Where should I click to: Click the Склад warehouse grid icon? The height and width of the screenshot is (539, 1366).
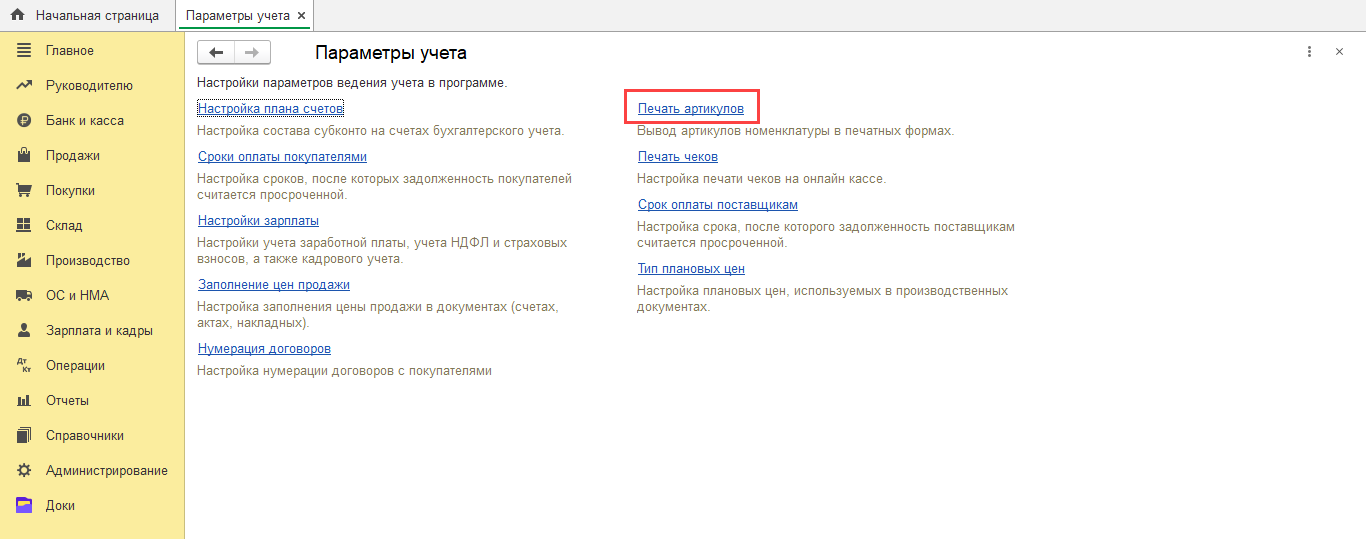(x=24, y=225)
